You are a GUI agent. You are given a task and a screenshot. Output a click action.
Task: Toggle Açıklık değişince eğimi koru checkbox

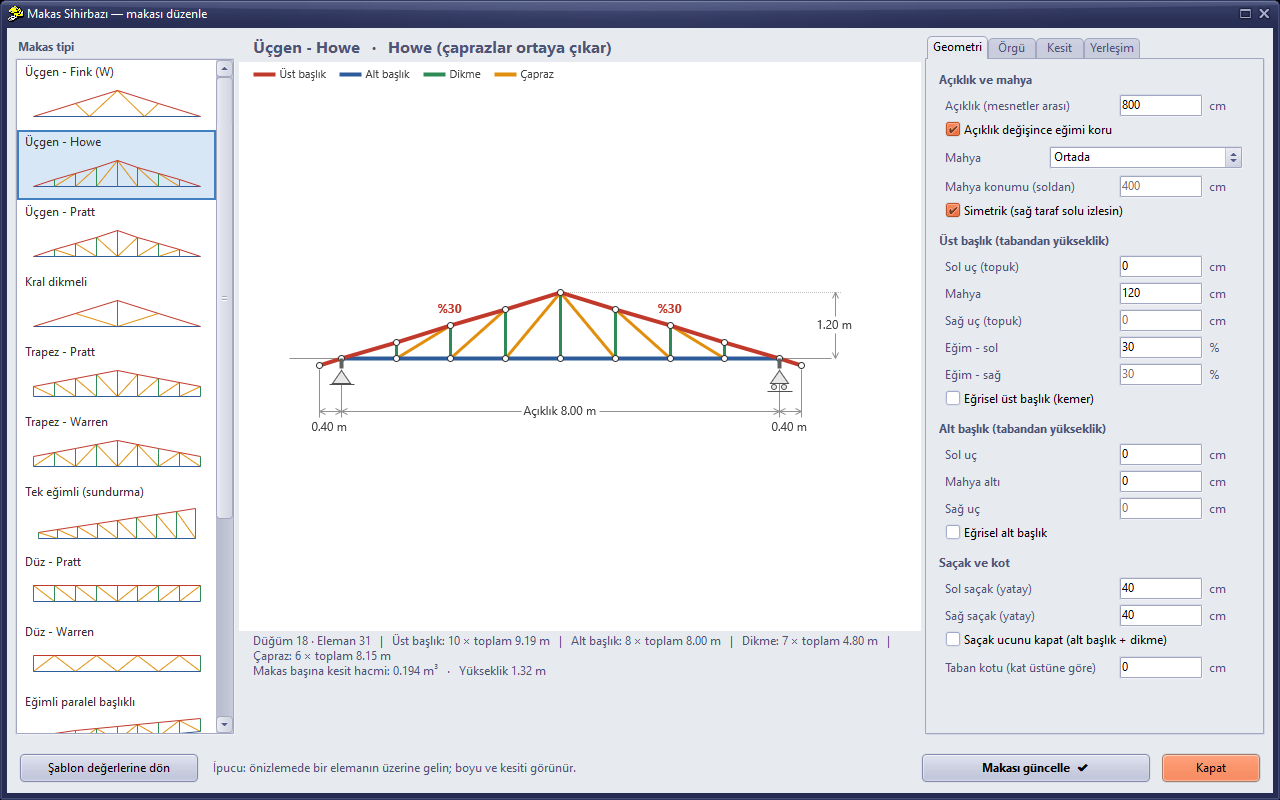click(x=952, y=129)
